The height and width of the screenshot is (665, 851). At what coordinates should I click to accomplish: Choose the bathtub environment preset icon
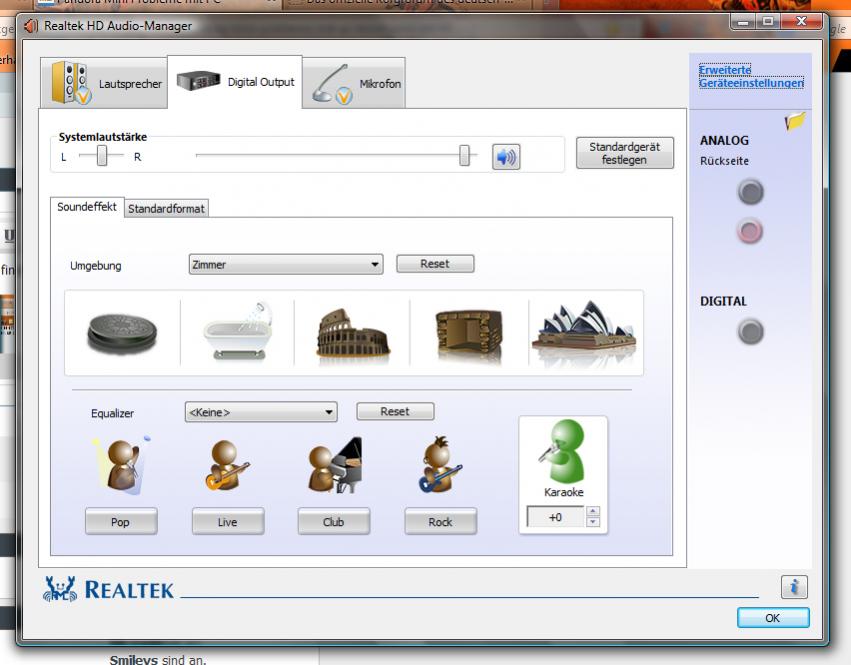238,331
